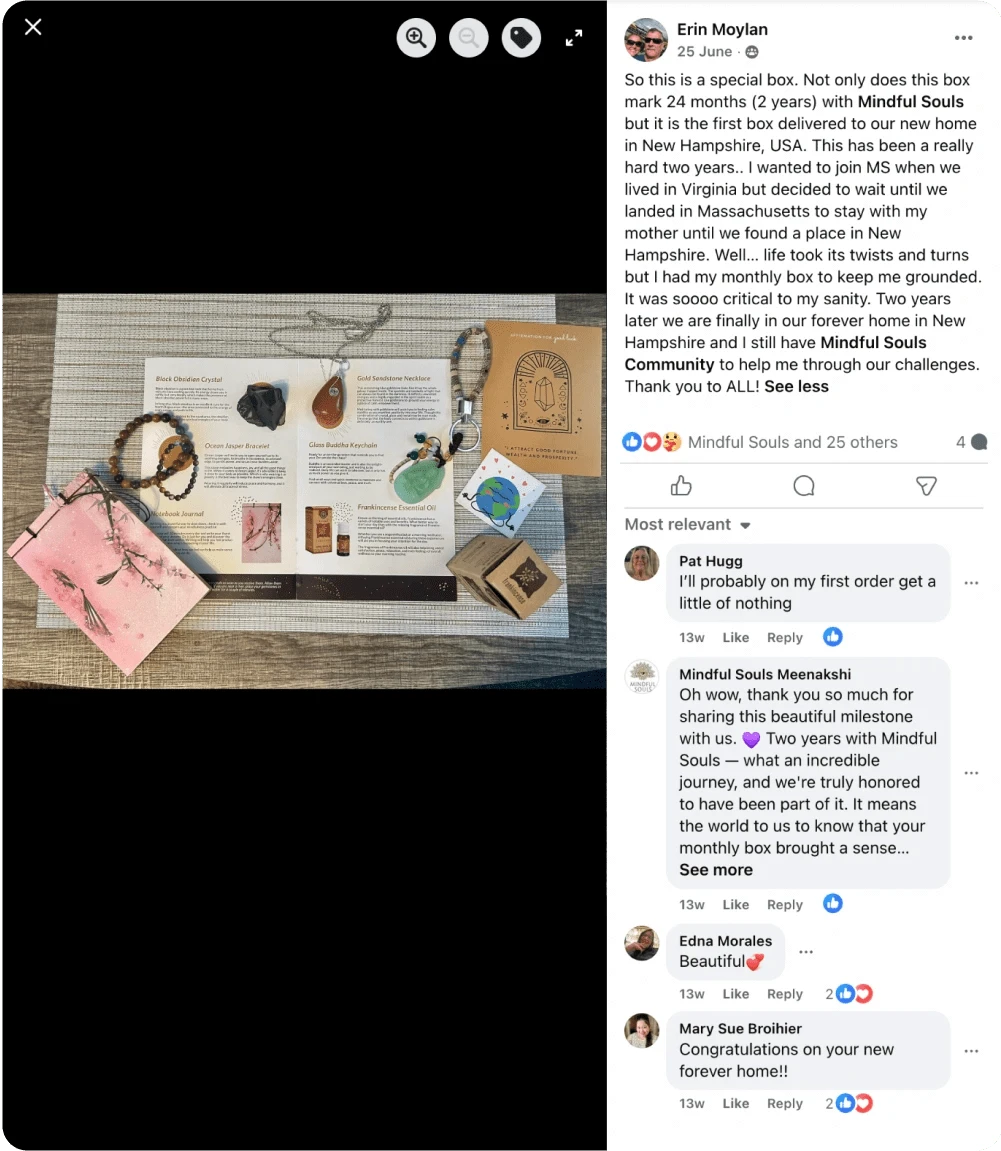The width and height of the screenshot is (1001, 1151).
Task: Click the share icon under post
Action: click(x=926, y=486)
